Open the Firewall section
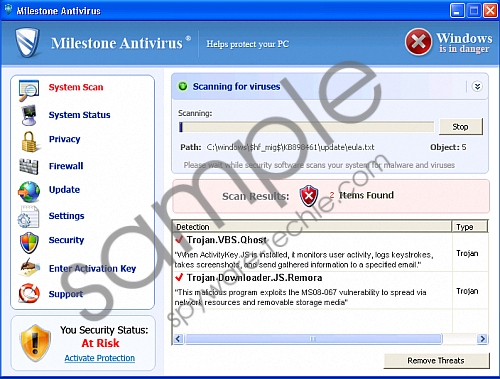 click(66, 166)
